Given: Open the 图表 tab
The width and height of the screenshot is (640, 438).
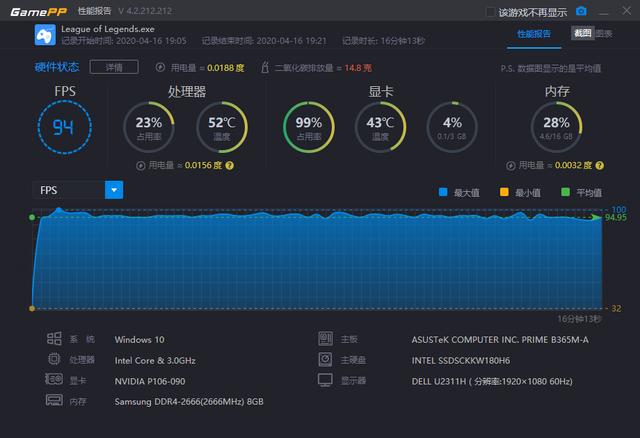Looking at the screenshot, I should (604, 34).
